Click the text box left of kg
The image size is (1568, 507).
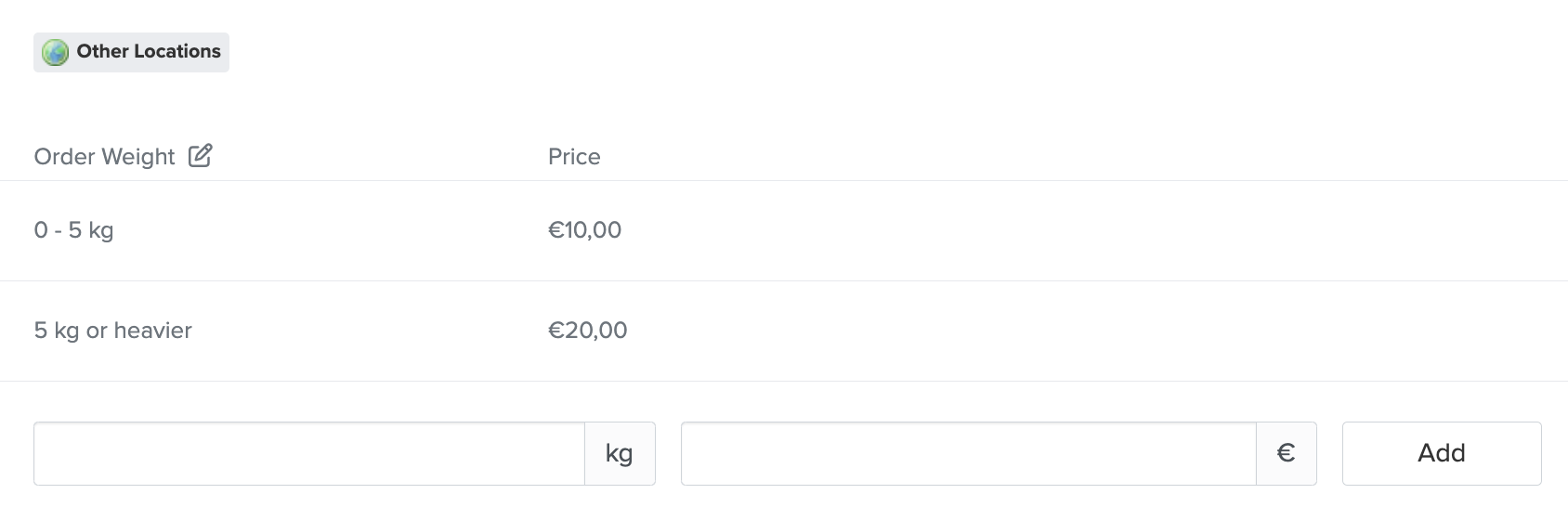(x=309, y=453)
